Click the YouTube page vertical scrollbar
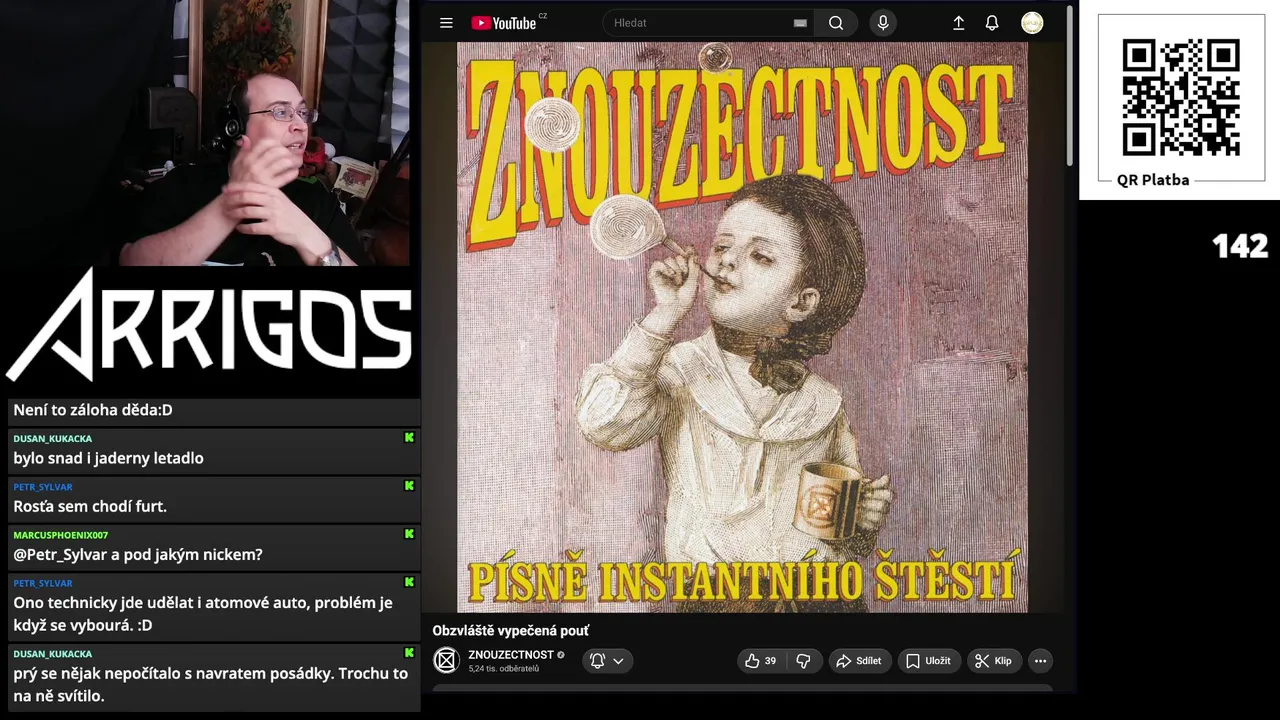This screenshot has height=720, width=1280. (x=1069, y=85)
